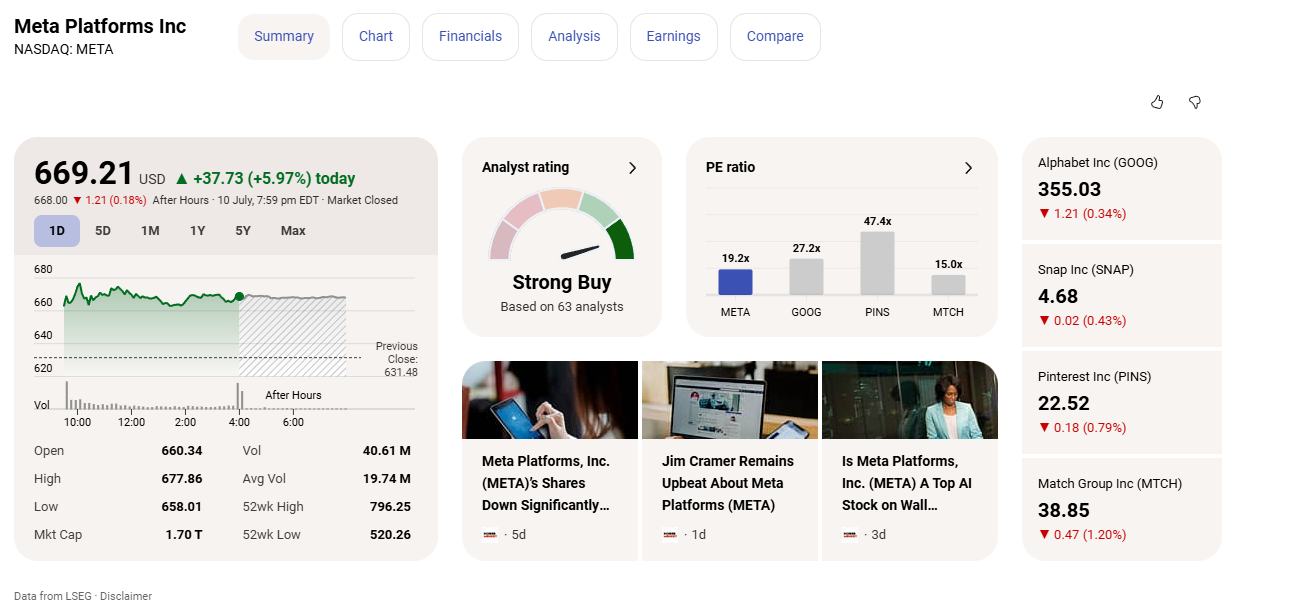Click the news source icon under Jim Cramer article
The image size is (1309, 615).
pyautogui.click(x=670, y=535)
